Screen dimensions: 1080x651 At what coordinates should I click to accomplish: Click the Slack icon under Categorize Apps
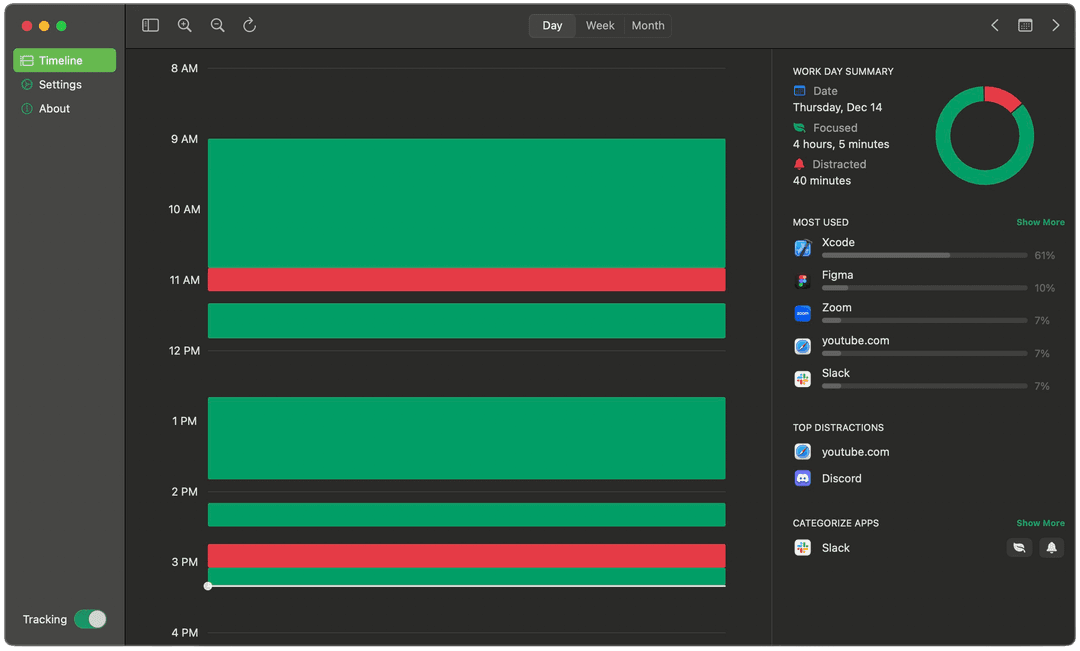[802, 548]
